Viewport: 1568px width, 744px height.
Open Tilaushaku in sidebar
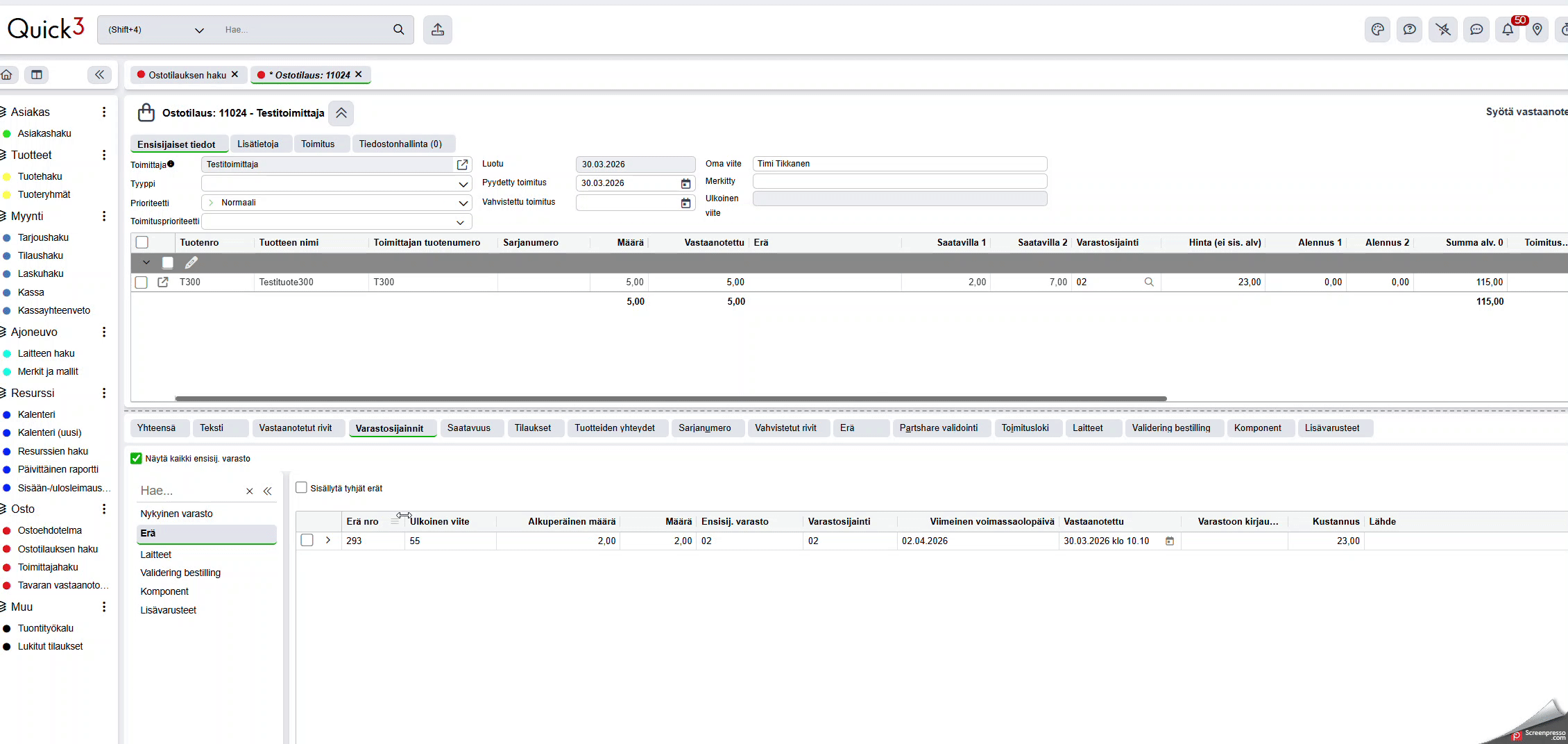(40, 255)
